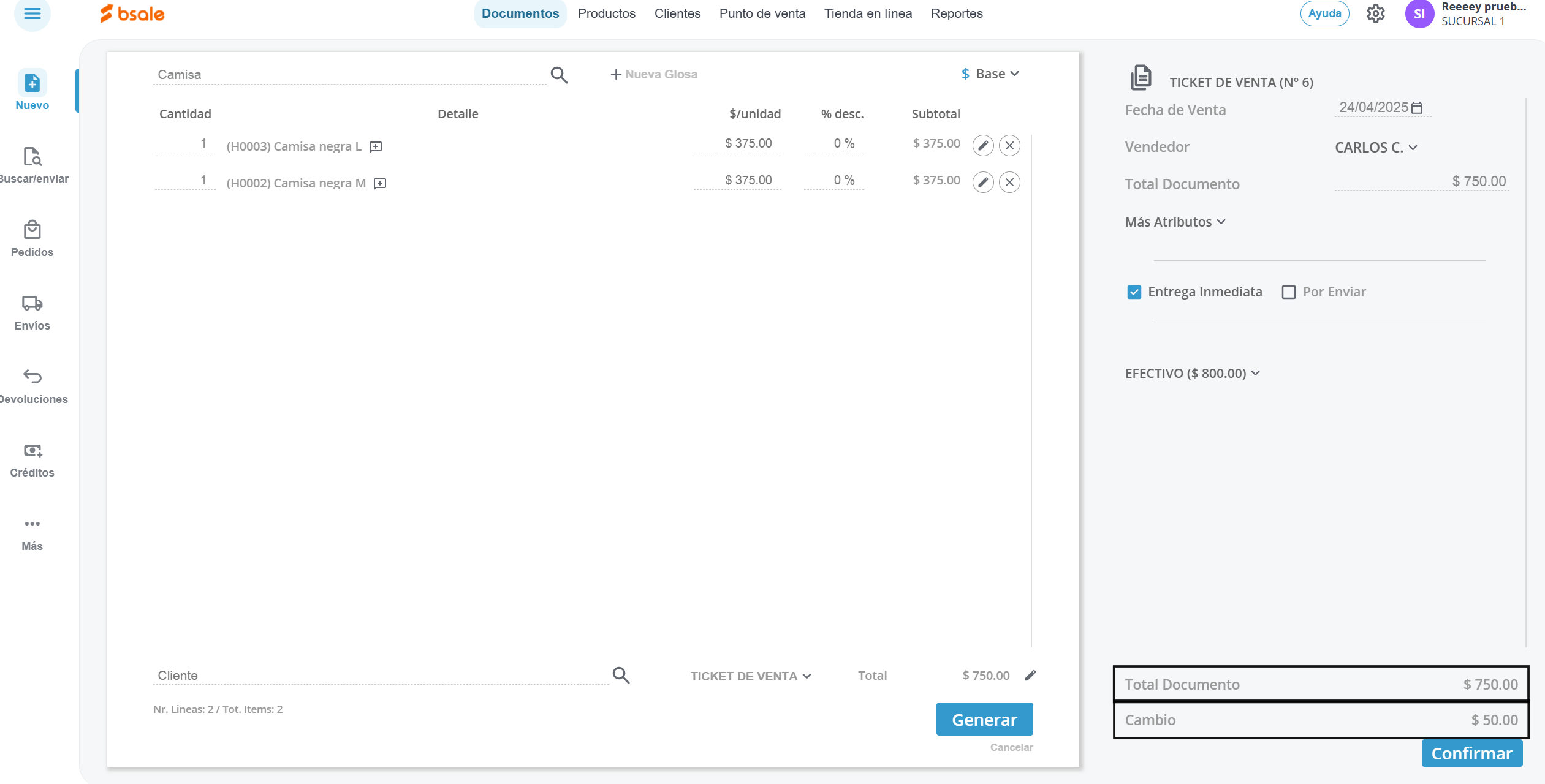Viewport: 1545px width, 784px height.
Task: Click the product search magnifier icon
Action: [558, 75]
